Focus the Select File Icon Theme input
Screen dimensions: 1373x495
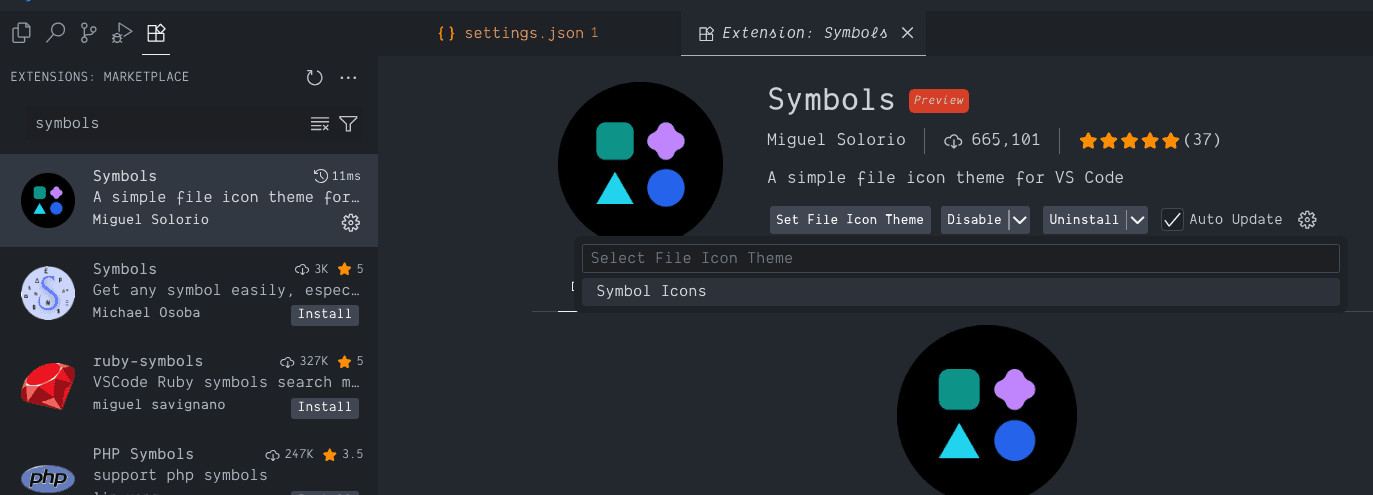pos(960,258)
